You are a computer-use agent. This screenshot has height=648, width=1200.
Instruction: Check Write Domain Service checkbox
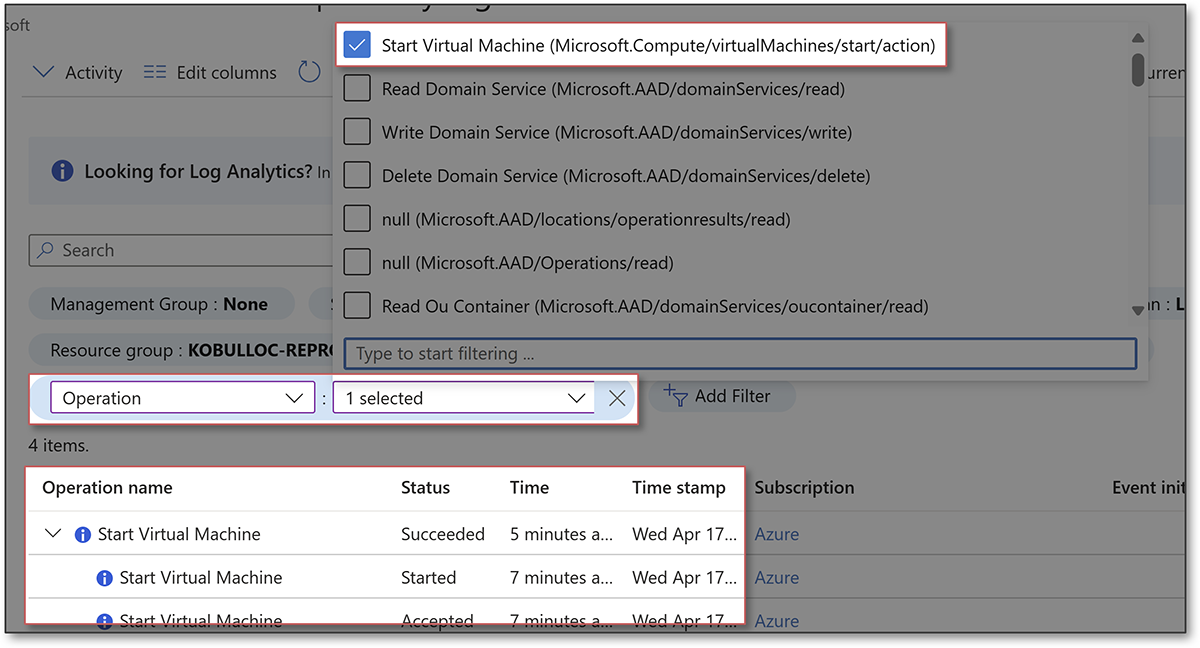coord(357,132)
